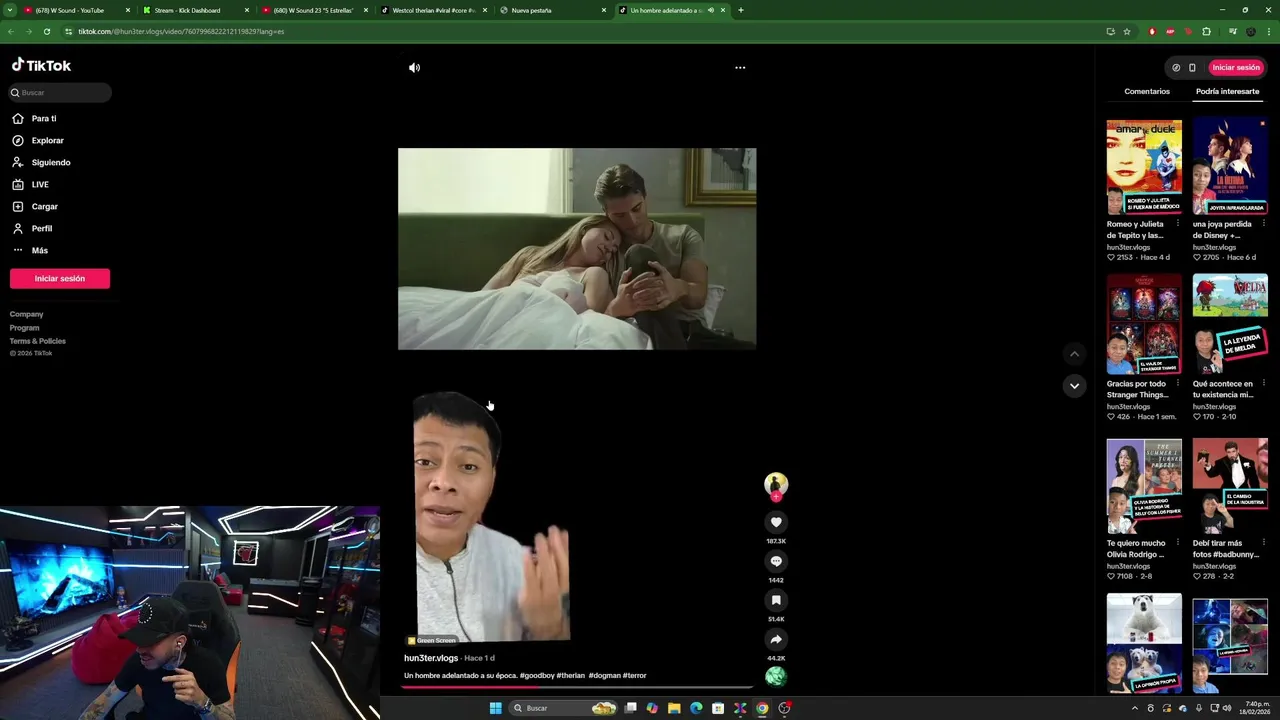This screenshot has height=720, width=1280.
Task: Expand the Más menu
Action: (x=40, y=251)
